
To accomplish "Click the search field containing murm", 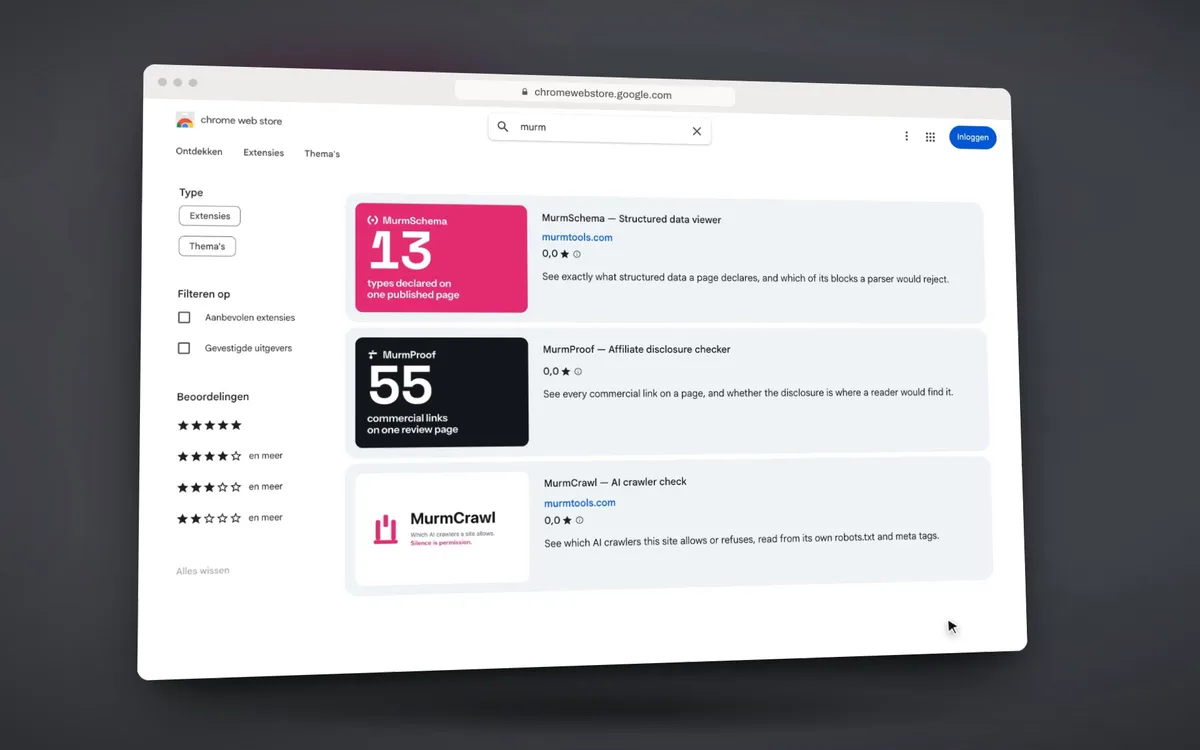I will (x=600, y=128).
